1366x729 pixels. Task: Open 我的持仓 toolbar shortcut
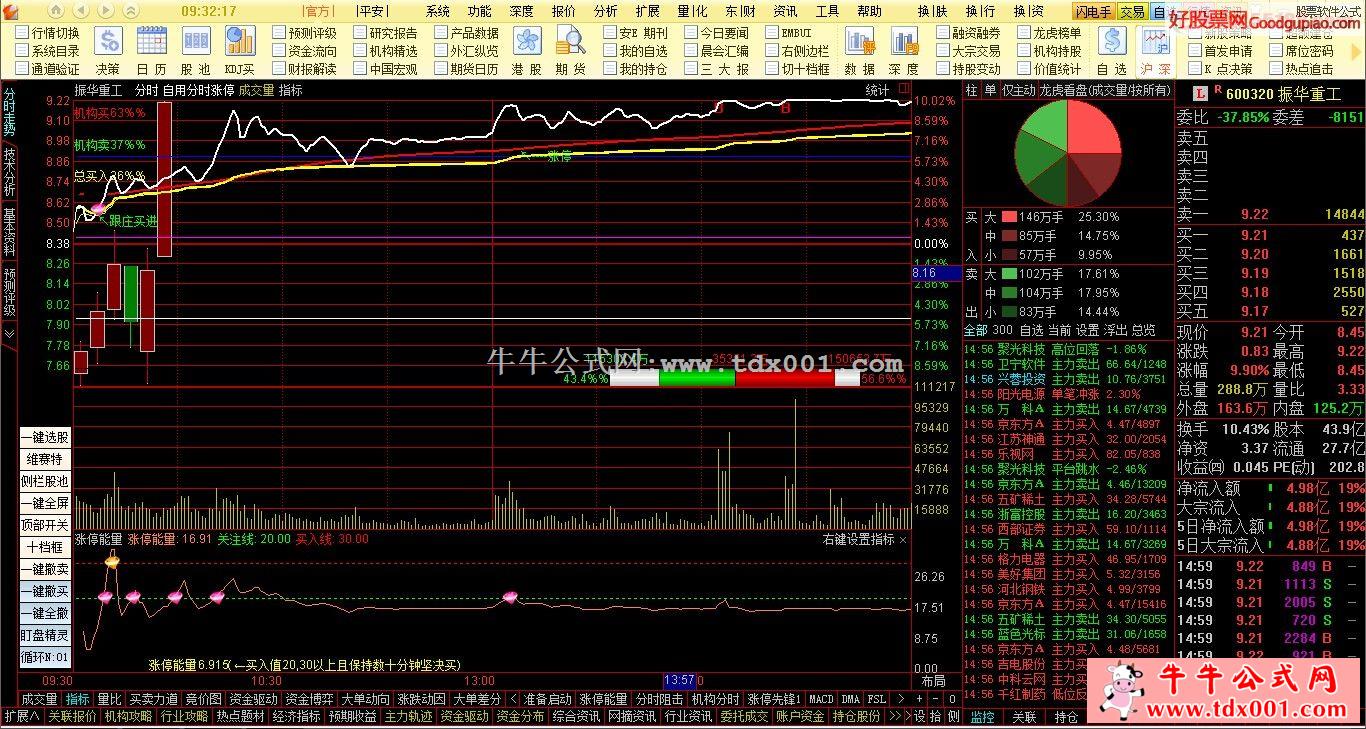tap(634, 69)
